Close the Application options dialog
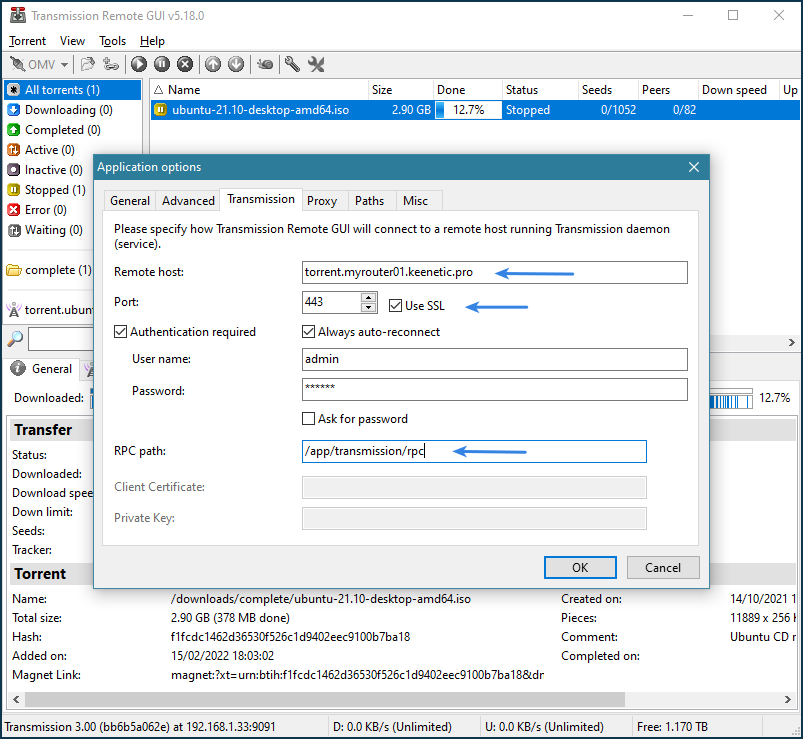Viewport: 803px width, 739px height. click(694, 167)
